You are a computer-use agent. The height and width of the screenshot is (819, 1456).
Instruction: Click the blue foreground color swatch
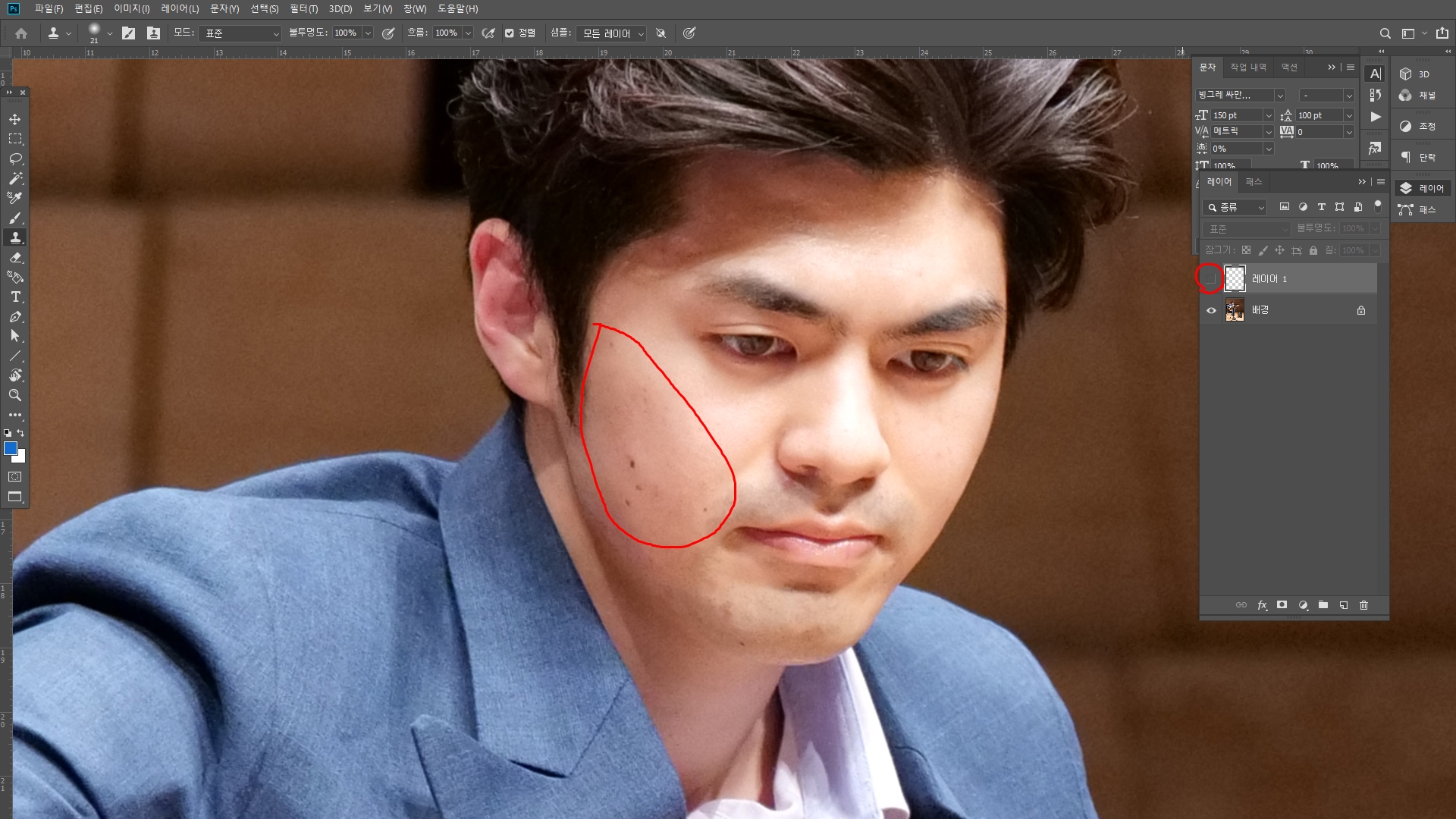coord(11,449)
